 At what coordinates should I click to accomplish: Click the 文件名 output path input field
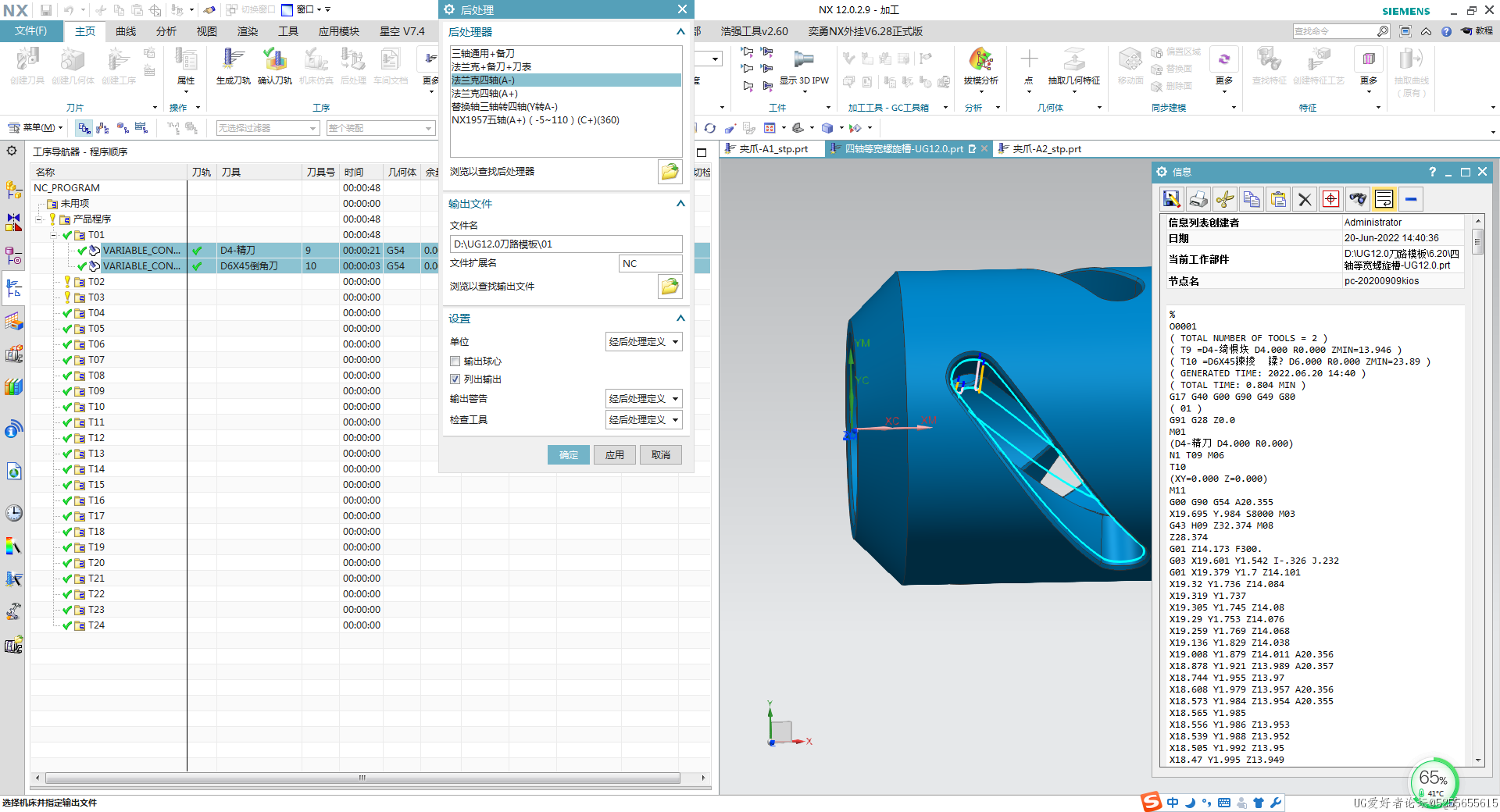tap(566, 244)
